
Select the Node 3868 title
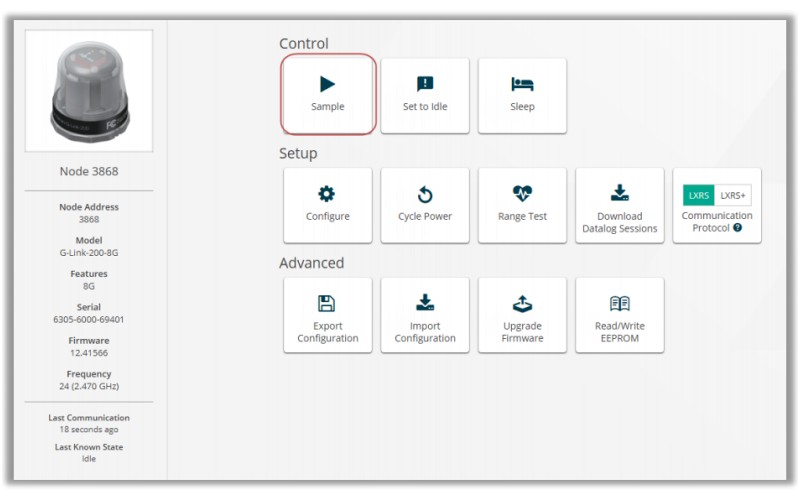(x=89, y=171)
